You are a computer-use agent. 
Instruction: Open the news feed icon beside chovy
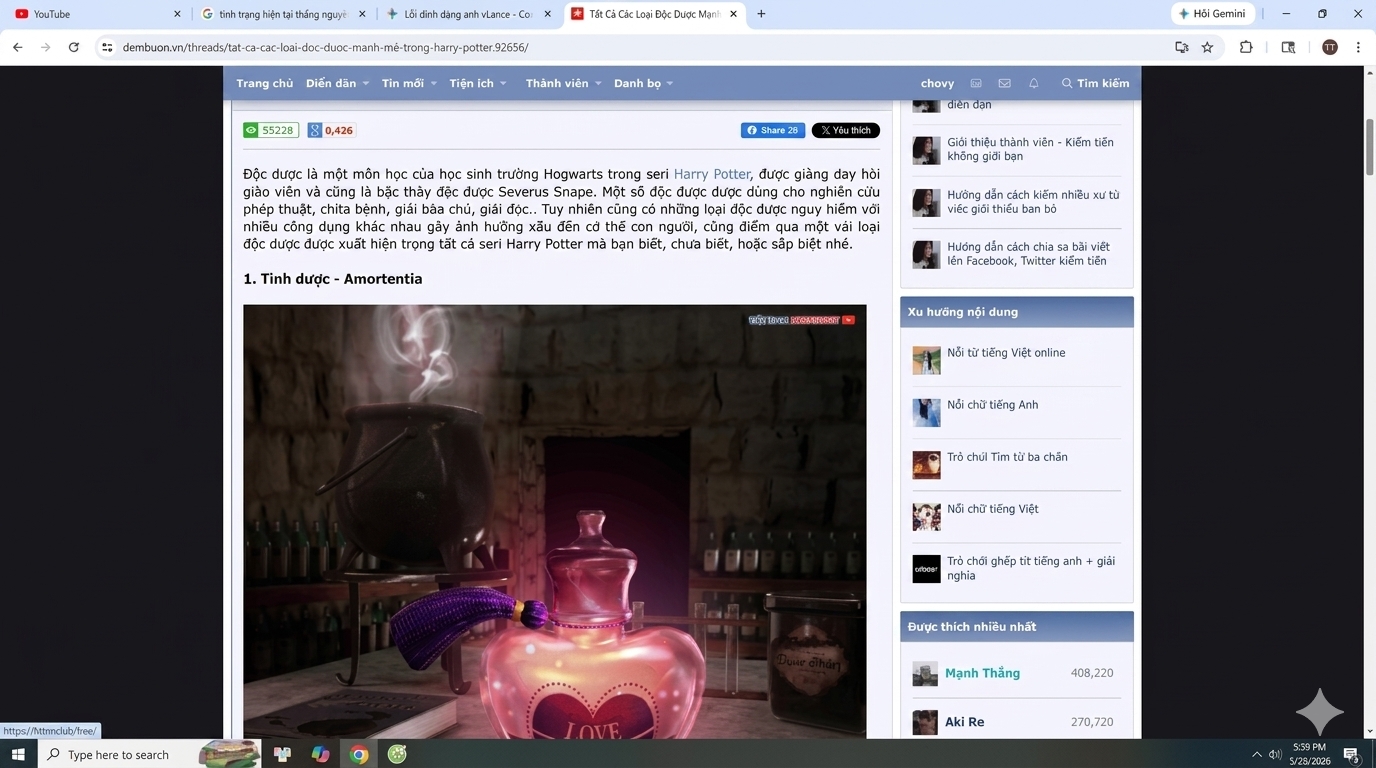coord(976,83)
